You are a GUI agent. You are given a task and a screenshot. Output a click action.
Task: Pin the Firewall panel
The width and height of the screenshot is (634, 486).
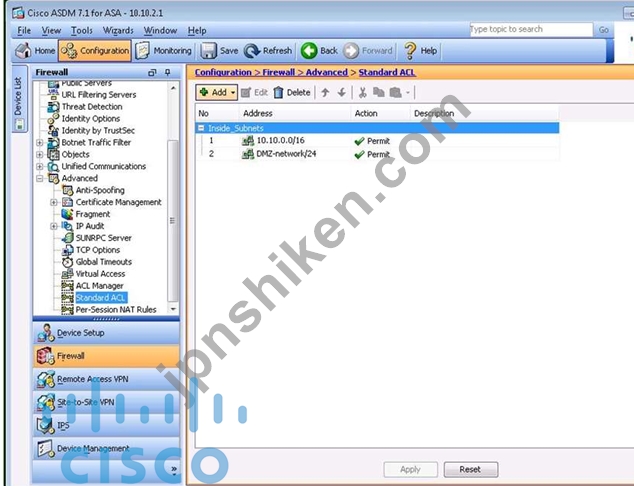[167, 72]
